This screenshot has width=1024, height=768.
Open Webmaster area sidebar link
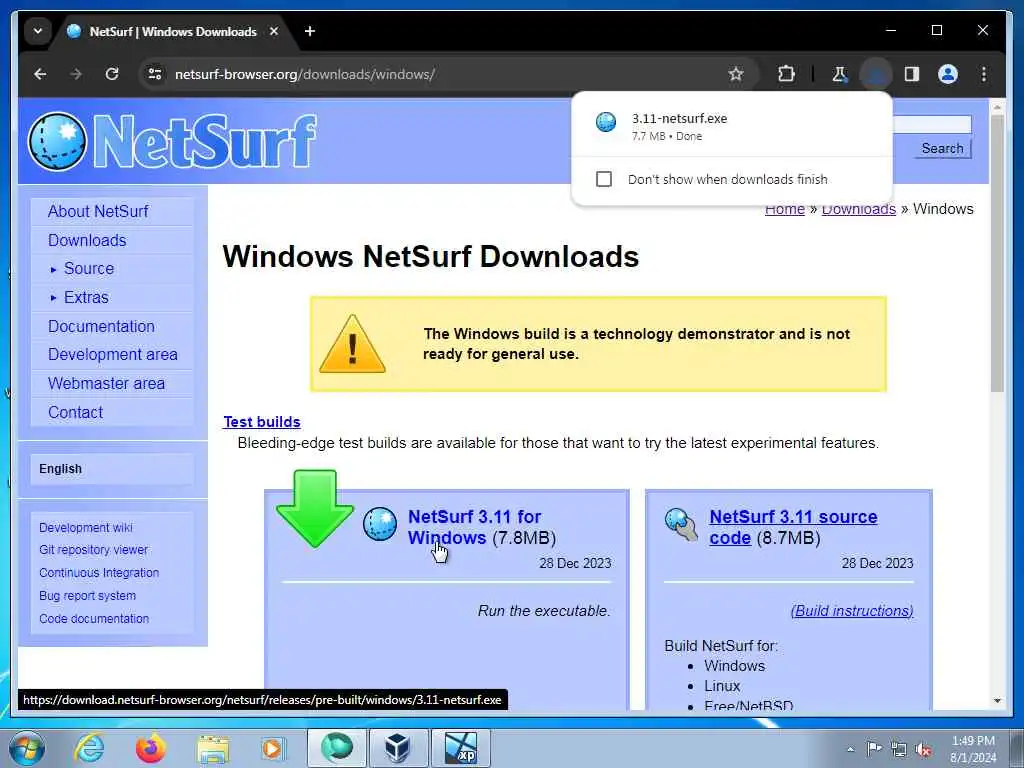click(x=106, y=383)
